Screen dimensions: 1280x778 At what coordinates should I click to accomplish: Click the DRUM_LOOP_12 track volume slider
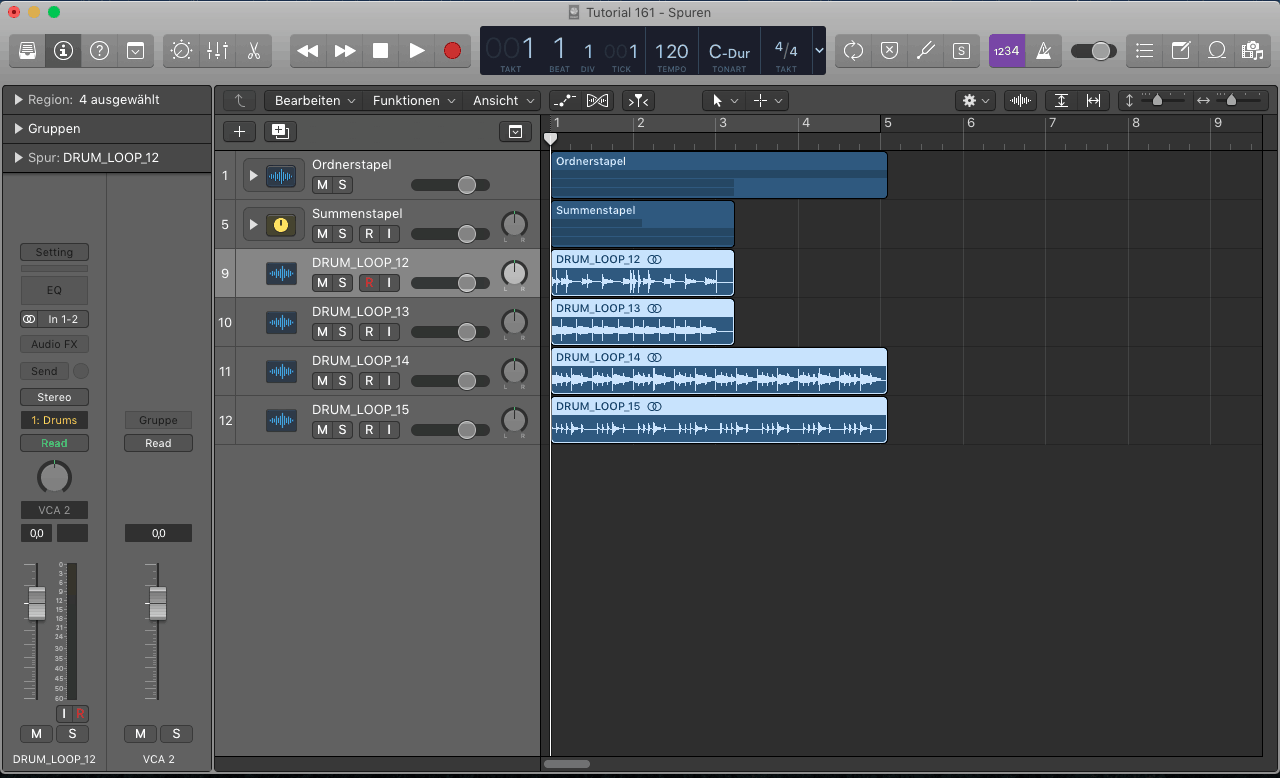pyautogui.click(x=466, y=283)
